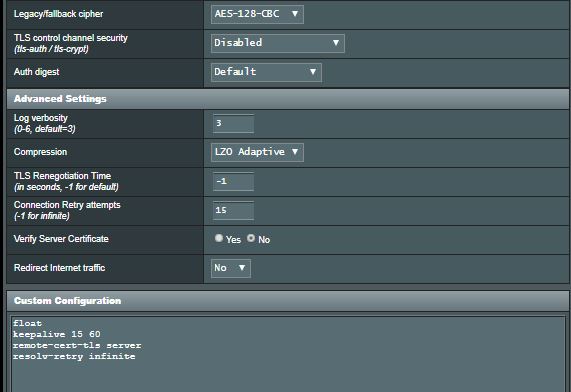Image resolution: width=571 pixels, height=392 pixels.
Task: Click the Auth digest label
Action: click(x=36, y=72)
